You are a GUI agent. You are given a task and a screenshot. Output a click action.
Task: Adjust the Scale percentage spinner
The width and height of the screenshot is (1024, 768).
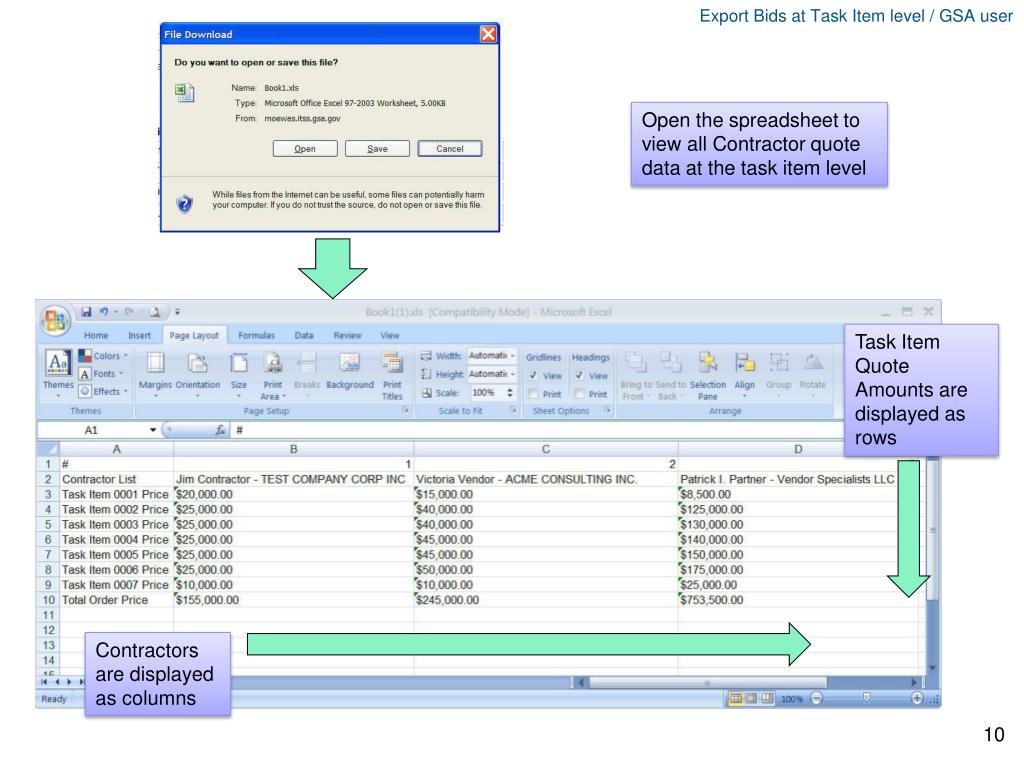coord(510,392)
